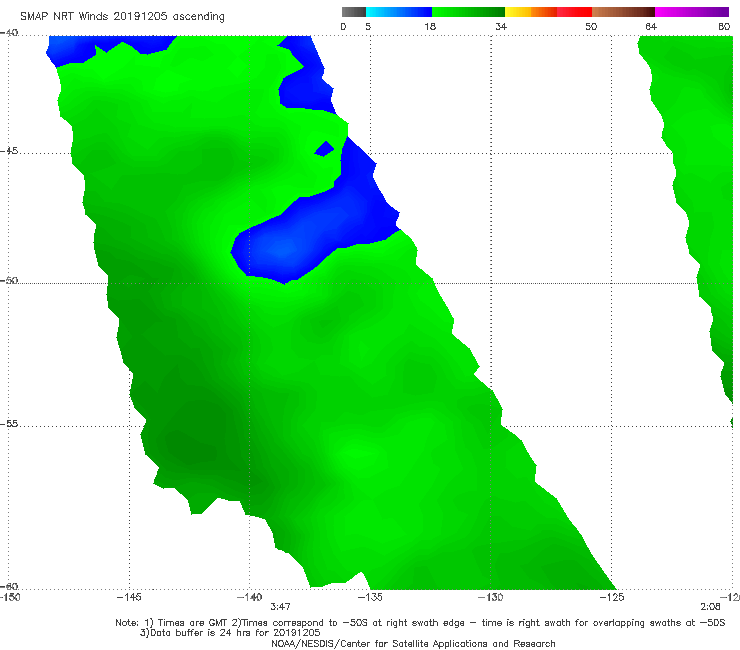Click the NOAA/NESDIS credit line
Viewport: 740px width, 650px height.
click(x=413, y=643)
